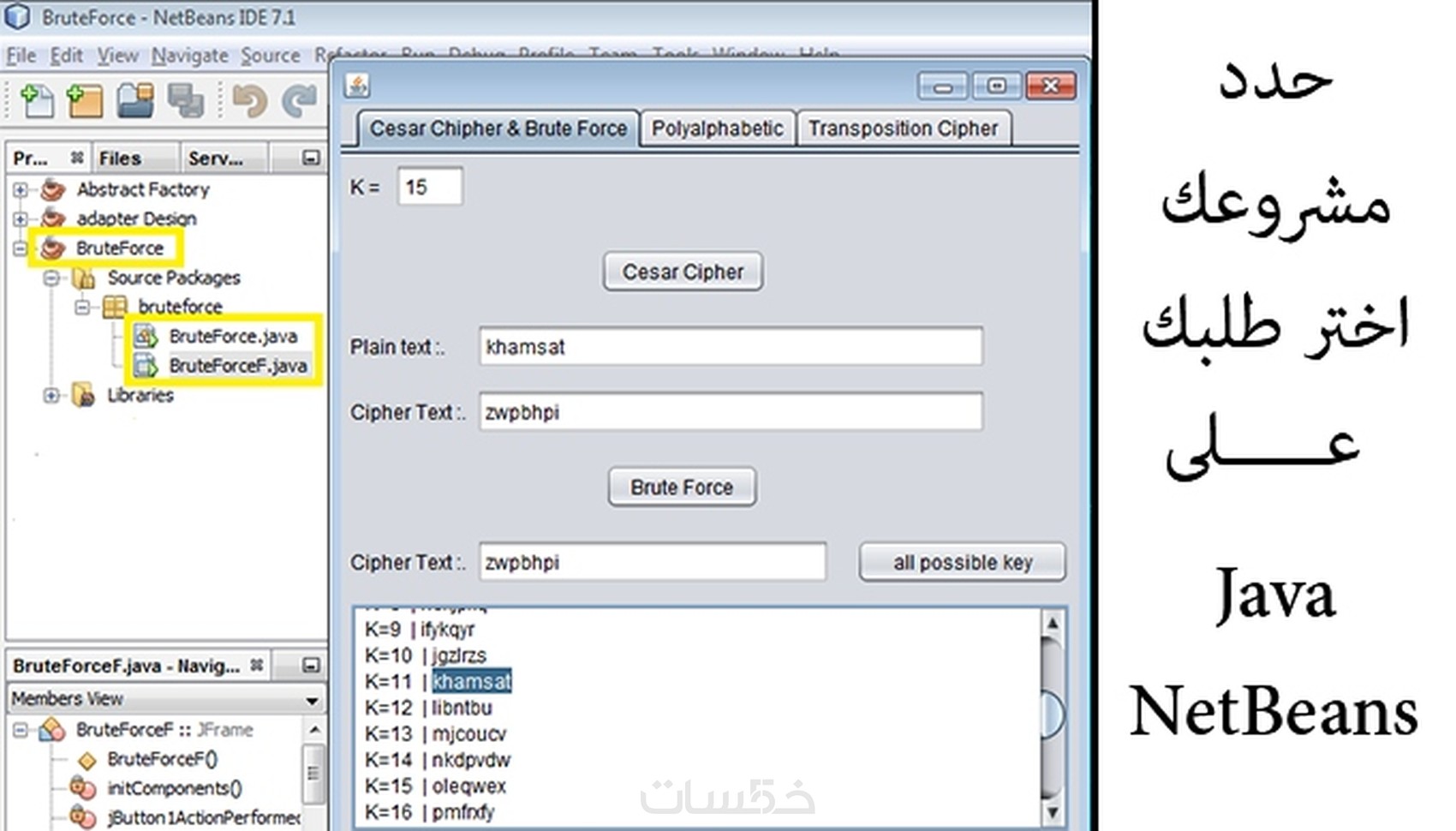
Task: Click the BruteForce project coffee-cup icon
Action: 52,248
